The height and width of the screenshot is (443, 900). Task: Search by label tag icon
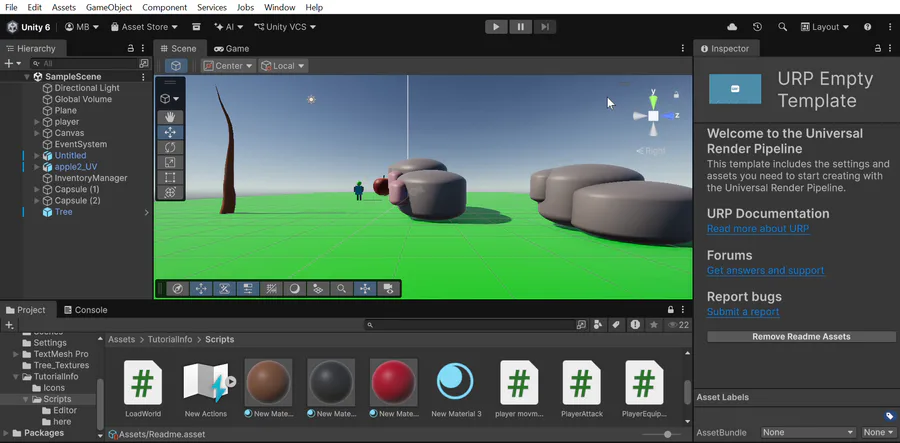[x=616, y=325]
